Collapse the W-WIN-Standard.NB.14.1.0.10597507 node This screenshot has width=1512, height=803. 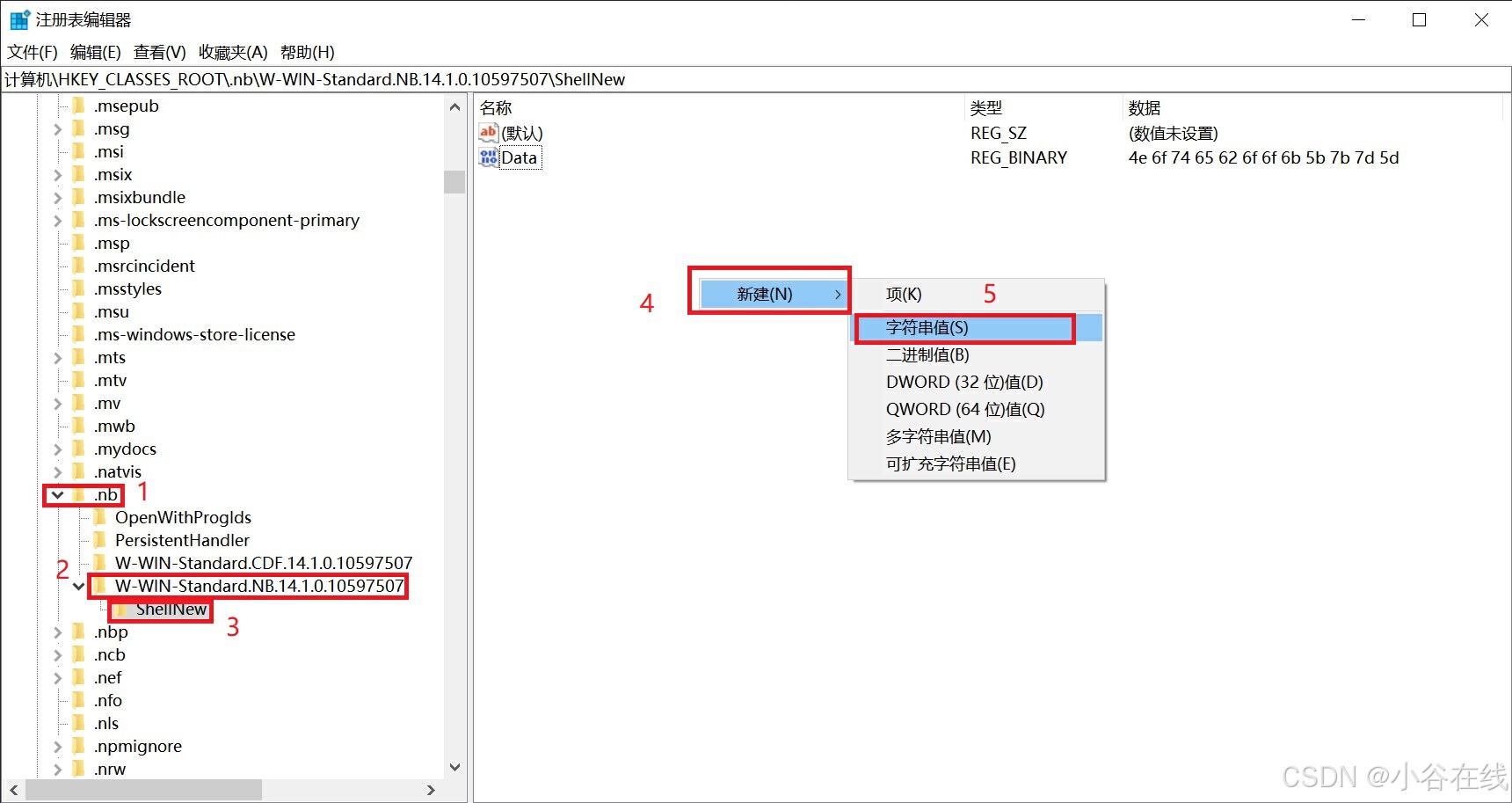79,586
